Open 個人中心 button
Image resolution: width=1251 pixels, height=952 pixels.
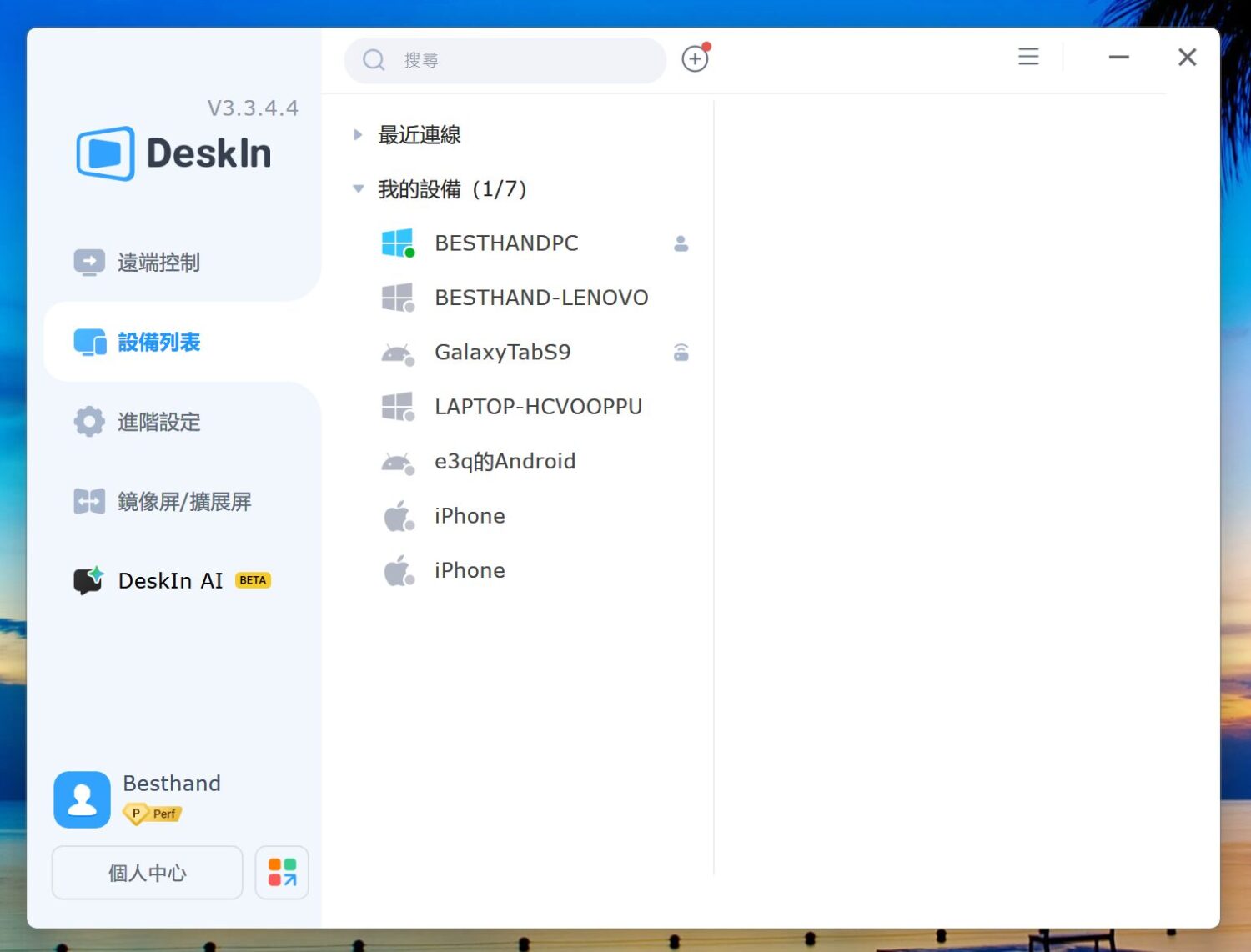point(147,873)
